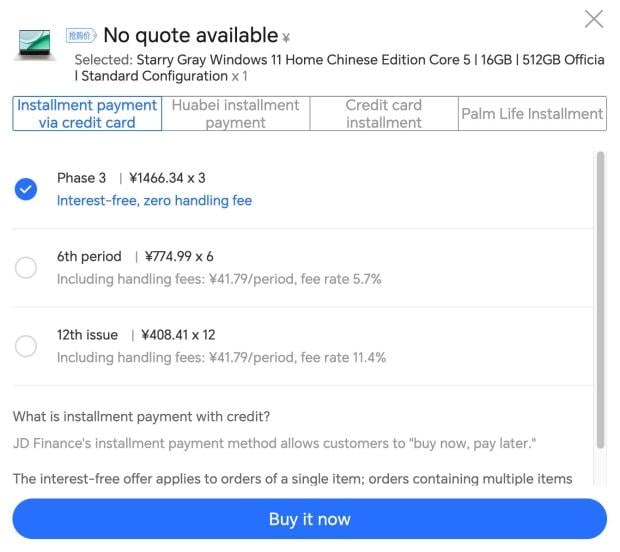The width and height of the screenshot is (620, 552).
Task: Click the yen symbol beside the price heading
Action: click(x=286, y=38)
